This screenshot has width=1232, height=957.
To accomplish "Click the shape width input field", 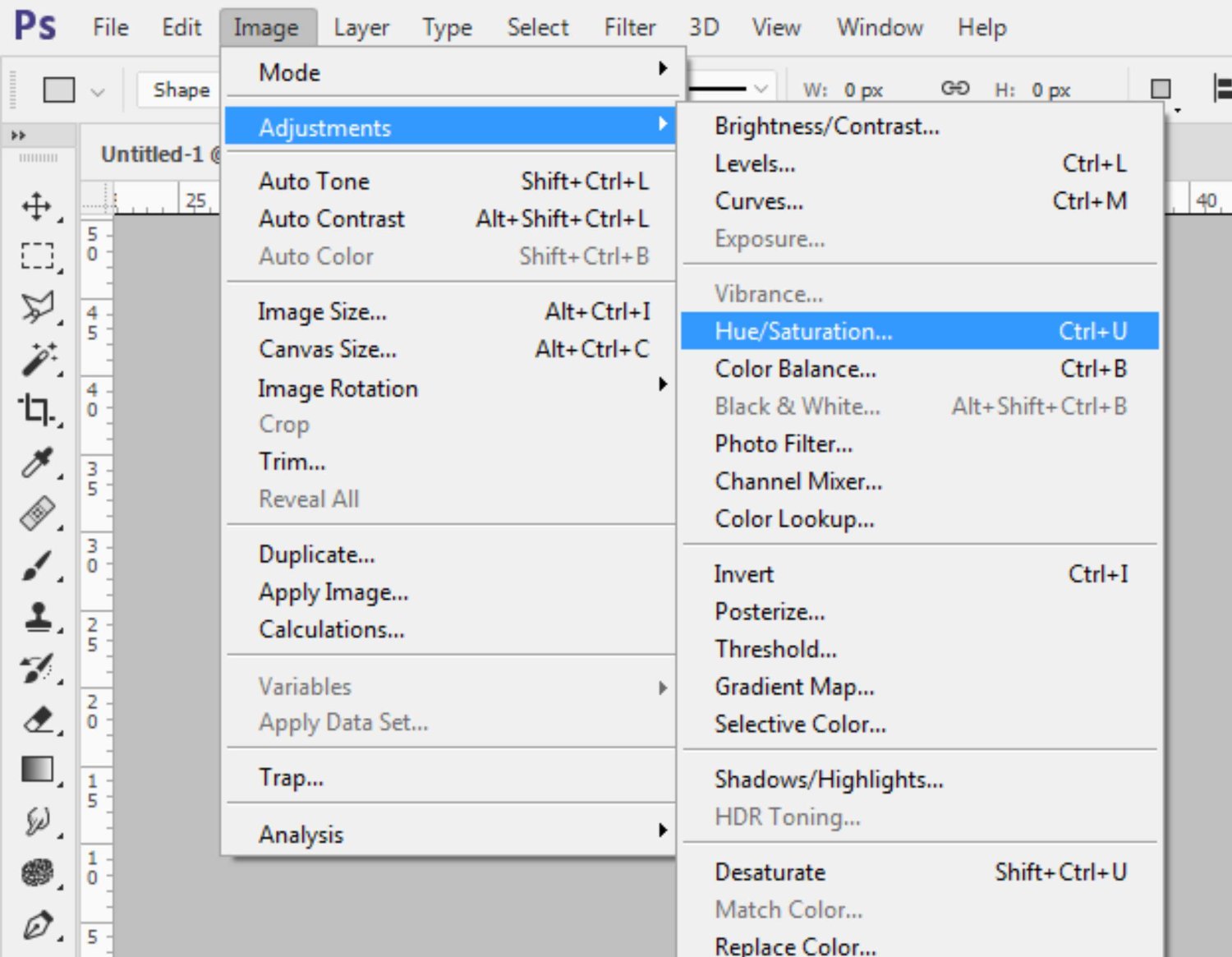I will (x=864, y=90).
